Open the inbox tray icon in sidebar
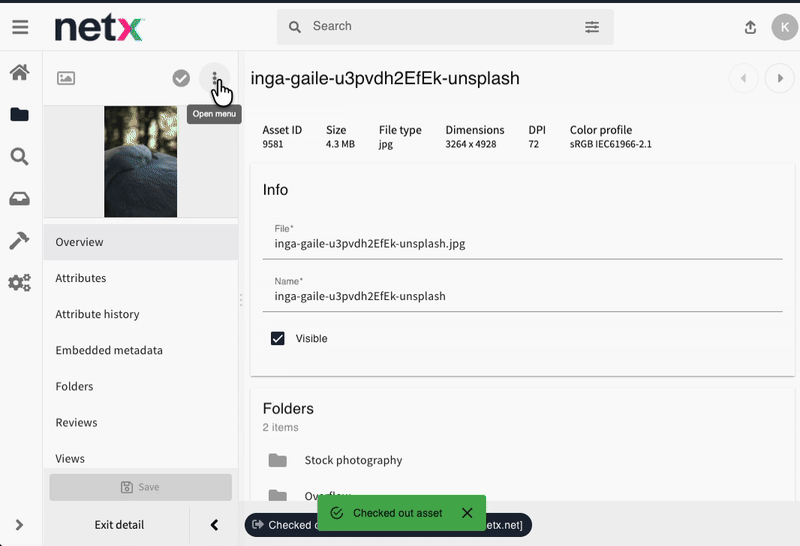The image size is (800, 546). coord(19,199)
